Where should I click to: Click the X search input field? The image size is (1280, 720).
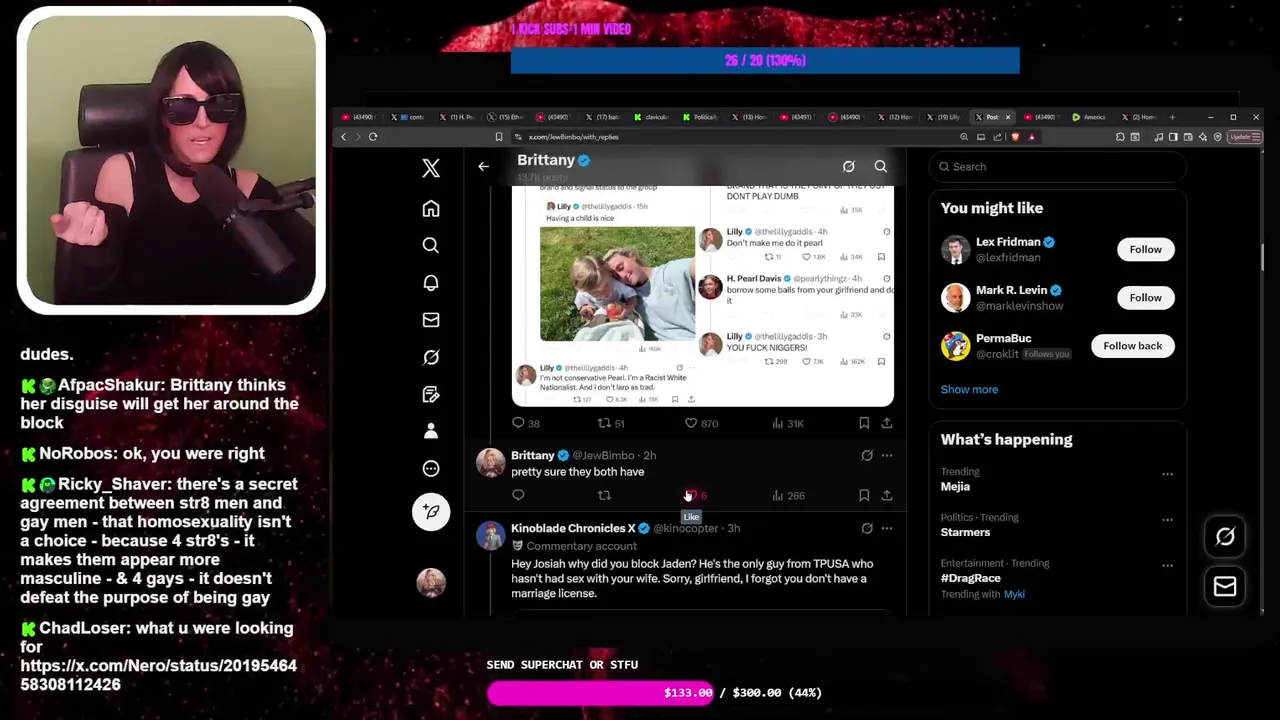click(1057, 167)
